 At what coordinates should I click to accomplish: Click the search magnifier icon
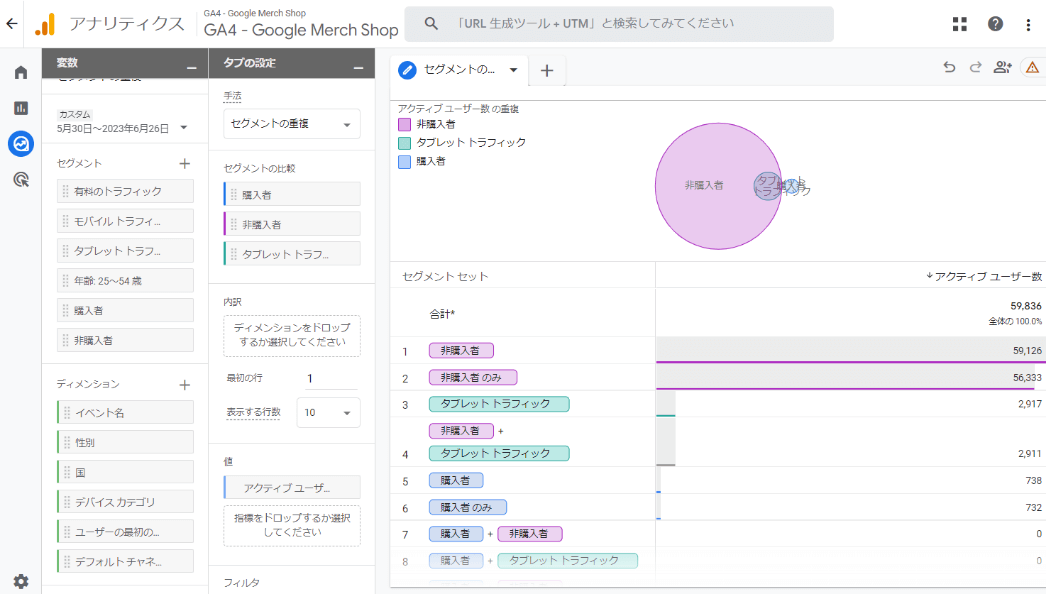tap(432, 23)
